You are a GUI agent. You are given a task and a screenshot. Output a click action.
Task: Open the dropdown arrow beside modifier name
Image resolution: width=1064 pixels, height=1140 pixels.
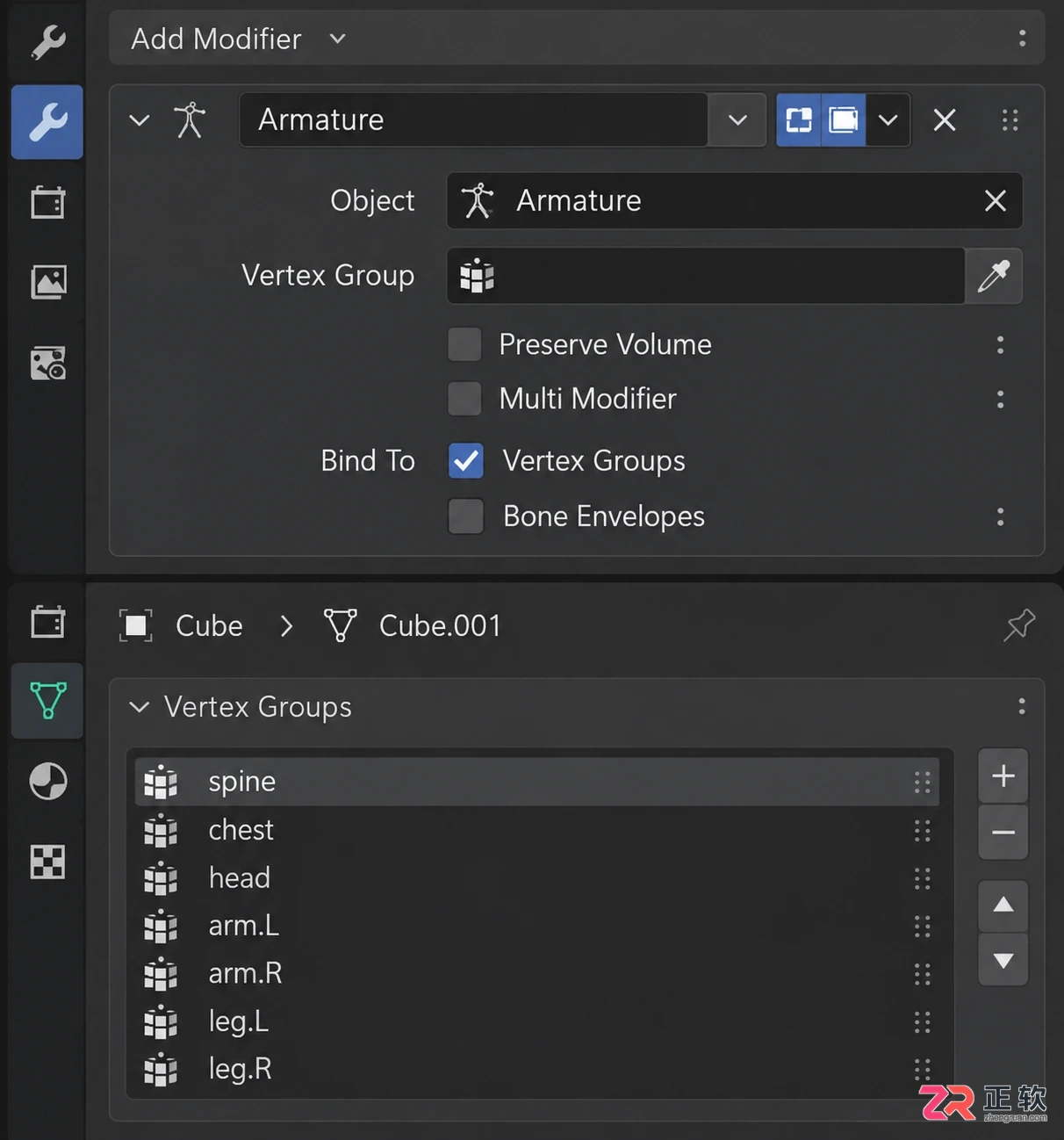pos(737,119)
